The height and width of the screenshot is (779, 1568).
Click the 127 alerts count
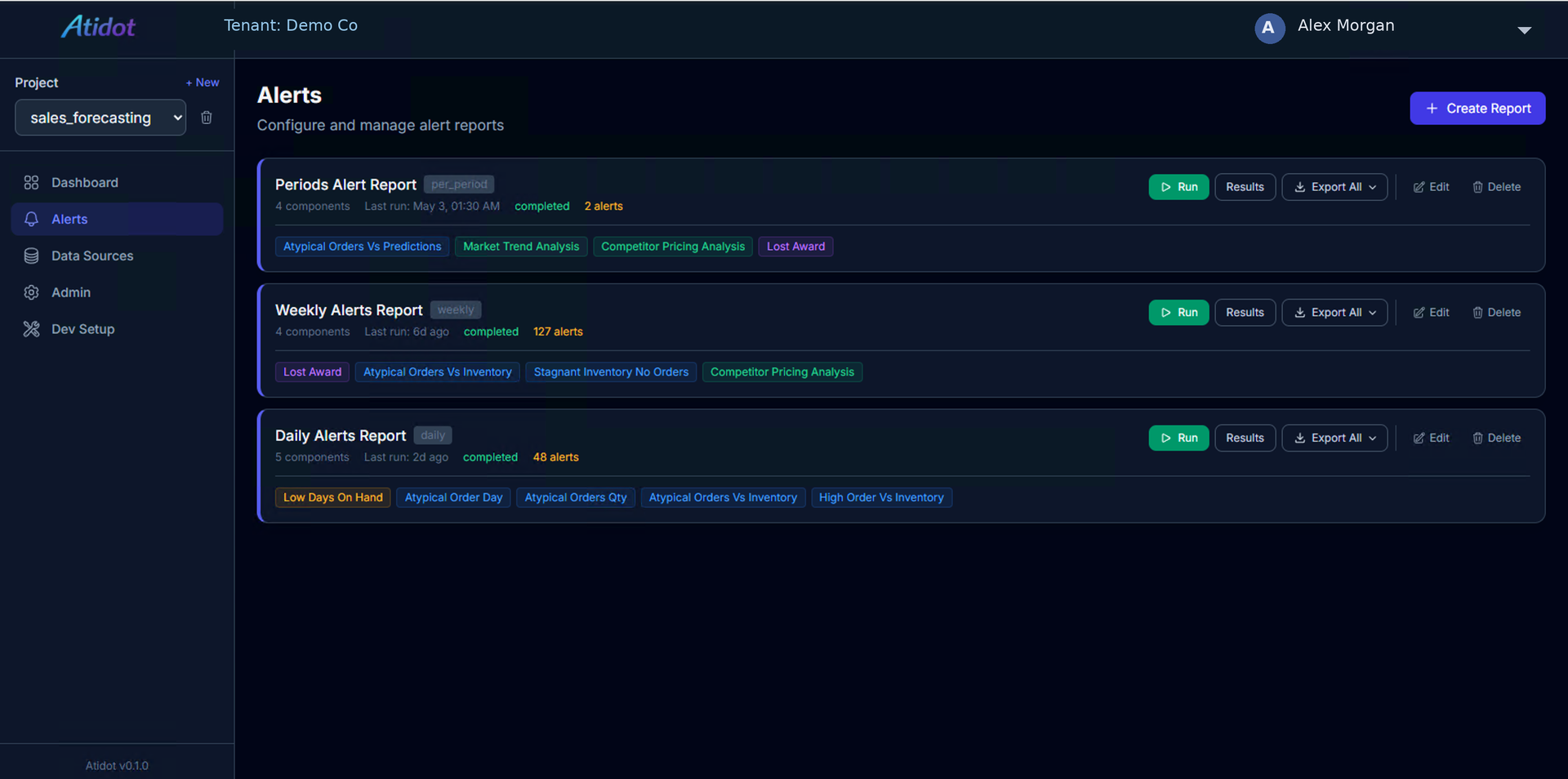pos(558,332)
